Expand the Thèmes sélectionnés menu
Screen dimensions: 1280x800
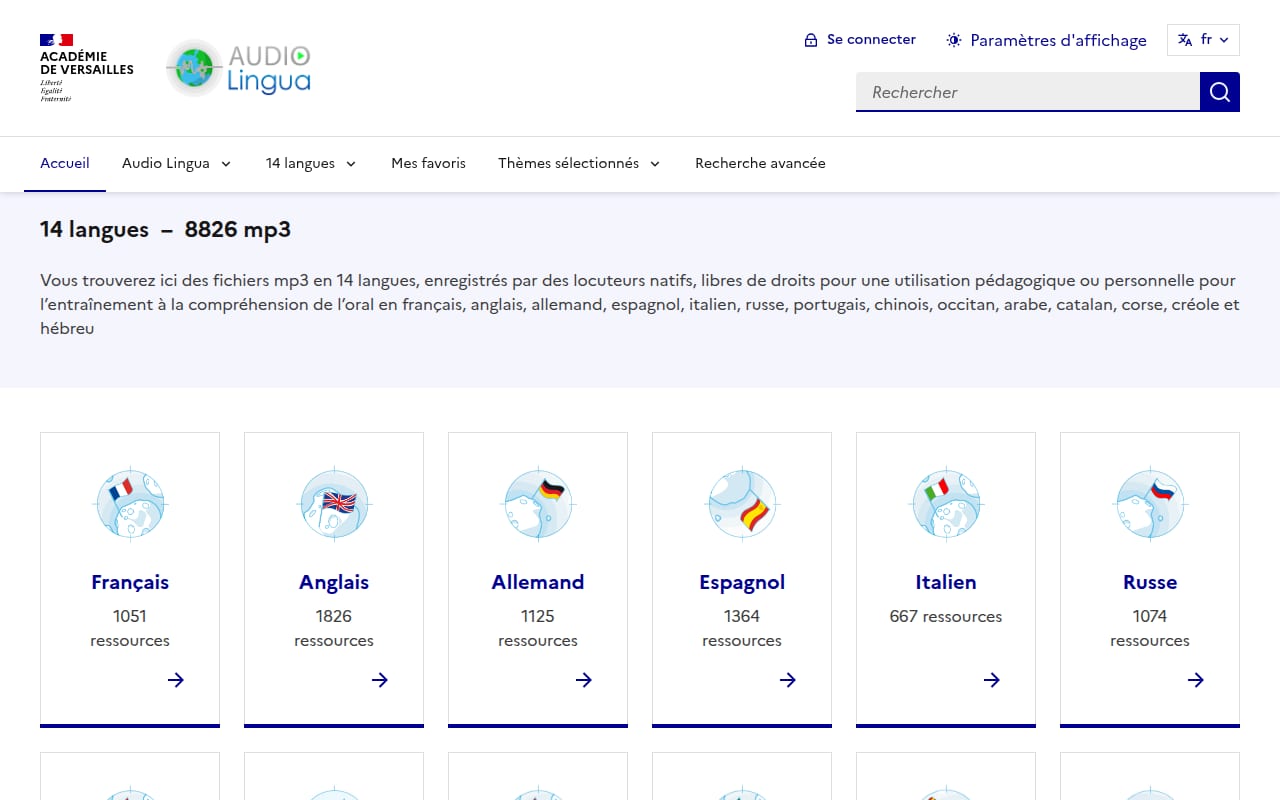tap(579, 163)
